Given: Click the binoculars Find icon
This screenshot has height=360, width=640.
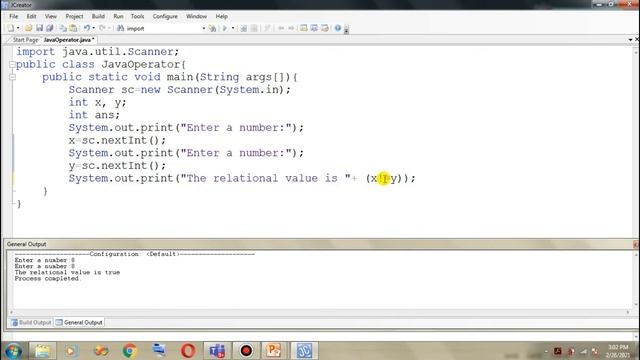Looking at the screenshot, I should pyautogui.click(x=120, y=28).
